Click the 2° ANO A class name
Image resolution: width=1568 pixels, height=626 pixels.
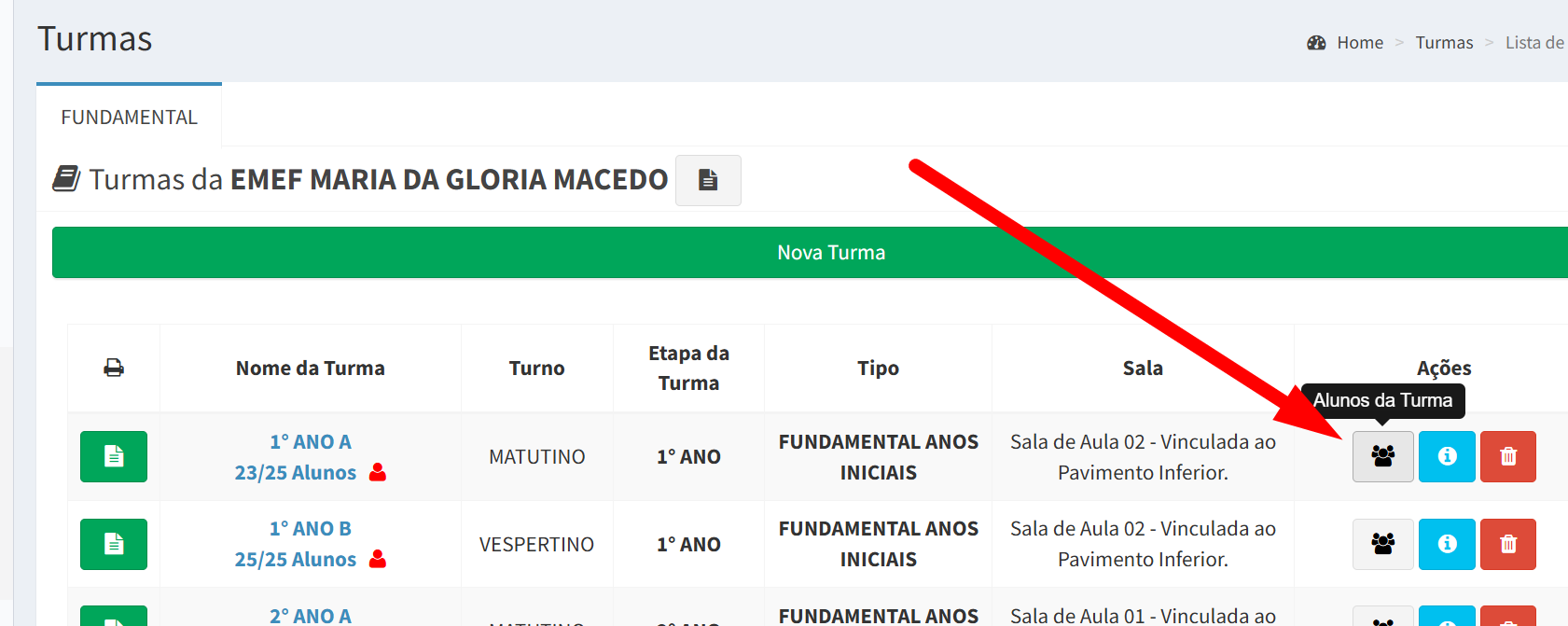311,616
